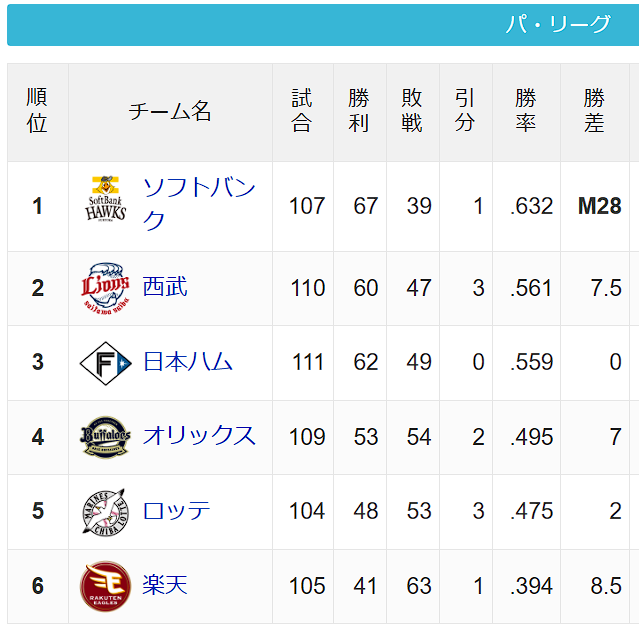Viewport: 639px width, 628px height.
Task: Click the M28 magic number cell
Action: coord(599,206)
